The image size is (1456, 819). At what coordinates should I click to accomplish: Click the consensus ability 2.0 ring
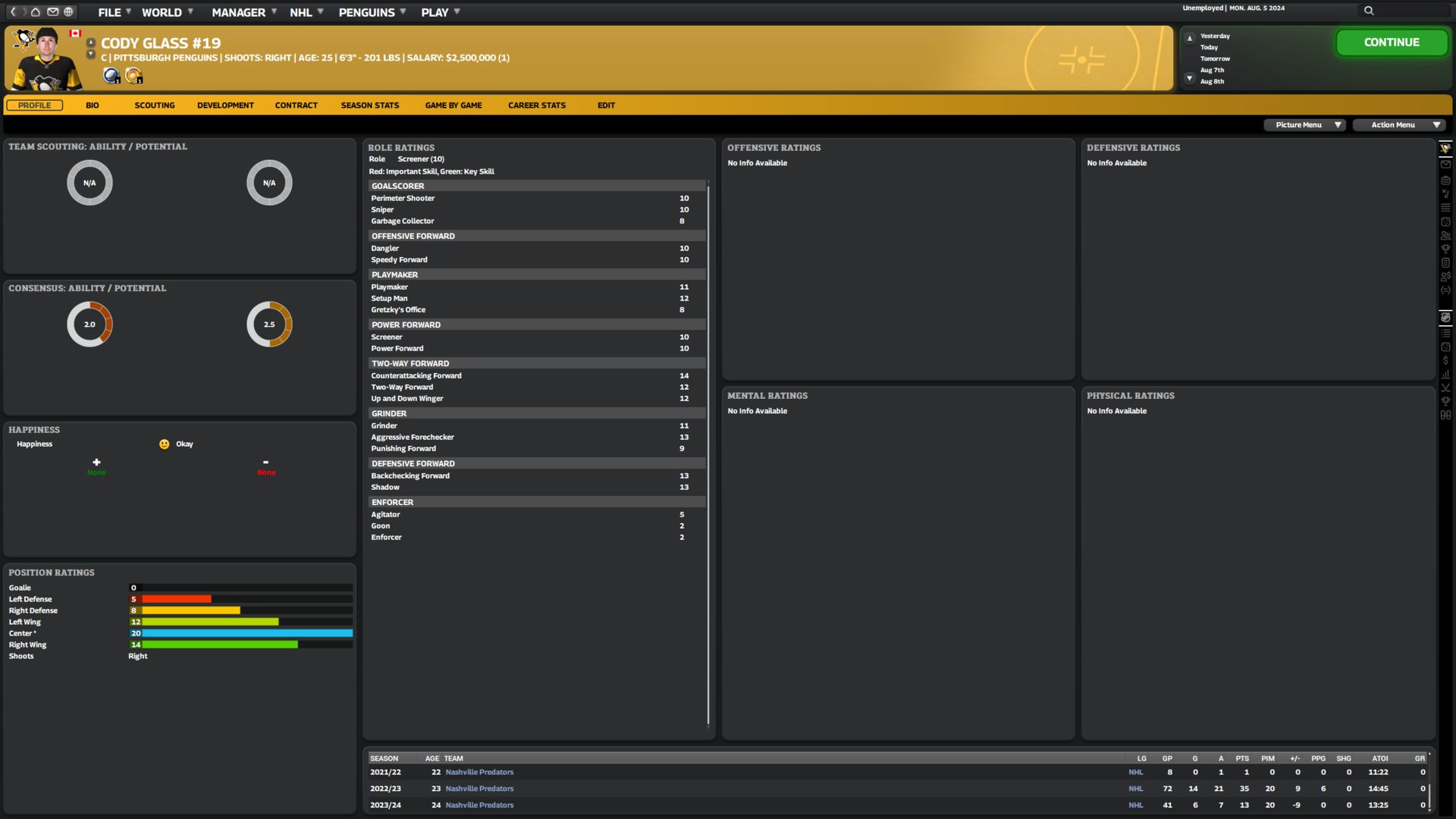89,325
